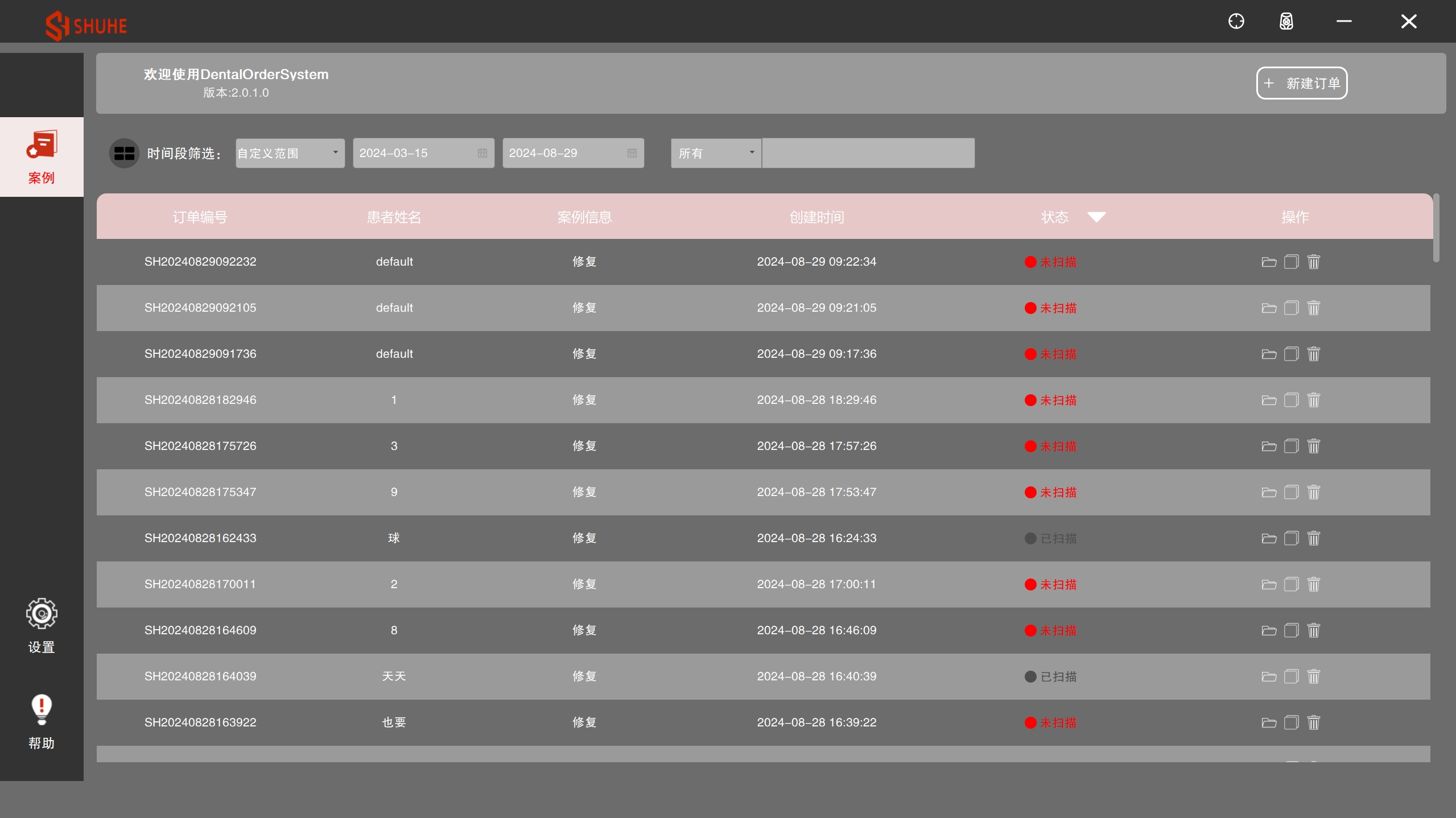Screen dimensions: 1456x818
Task: Open the 案例 cases sidebar tab
Action: click(x=42, y=157)
